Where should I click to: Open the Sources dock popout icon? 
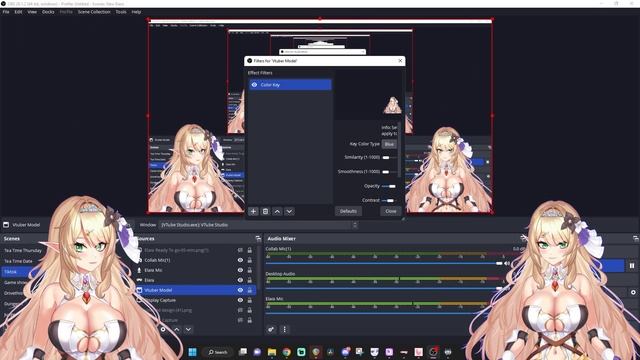pyautogui.click(x=258, y=239)
